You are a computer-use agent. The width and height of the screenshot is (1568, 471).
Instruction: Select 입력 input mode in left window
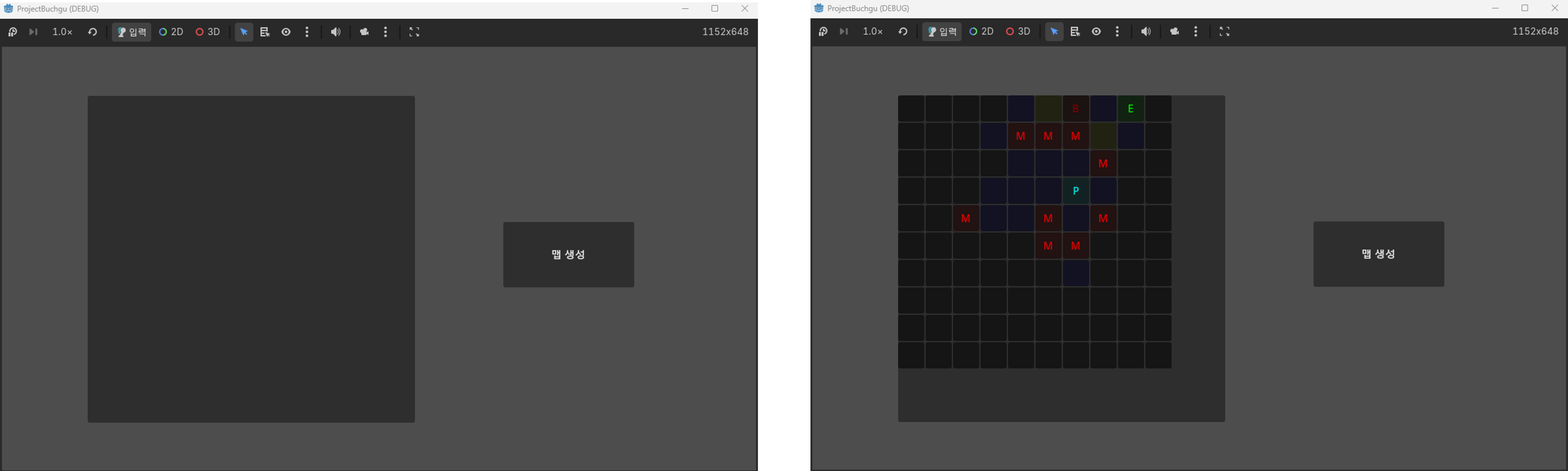[131, 32]
